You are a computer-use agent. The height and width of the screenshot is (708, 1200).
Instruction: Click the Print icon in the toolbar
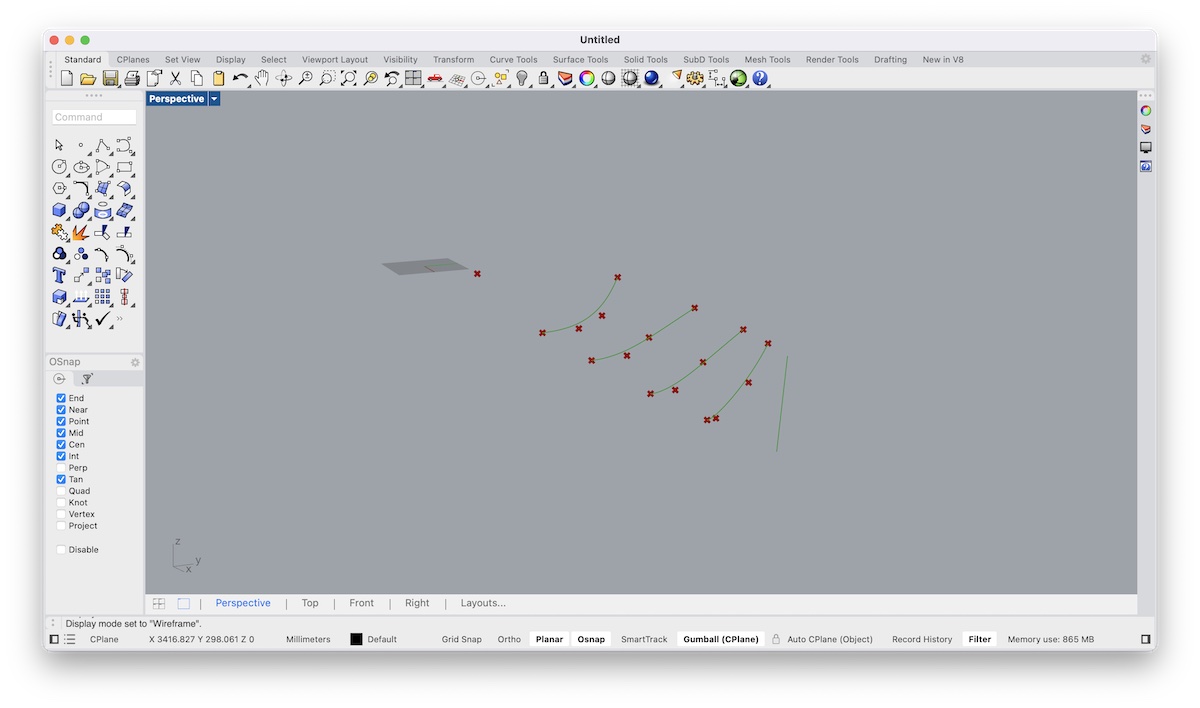coord(131,78)
